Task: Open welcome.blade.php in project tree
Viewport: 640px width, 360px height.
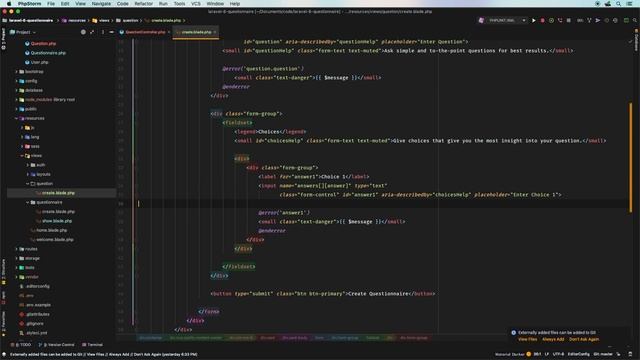Action: click(55, 240)
